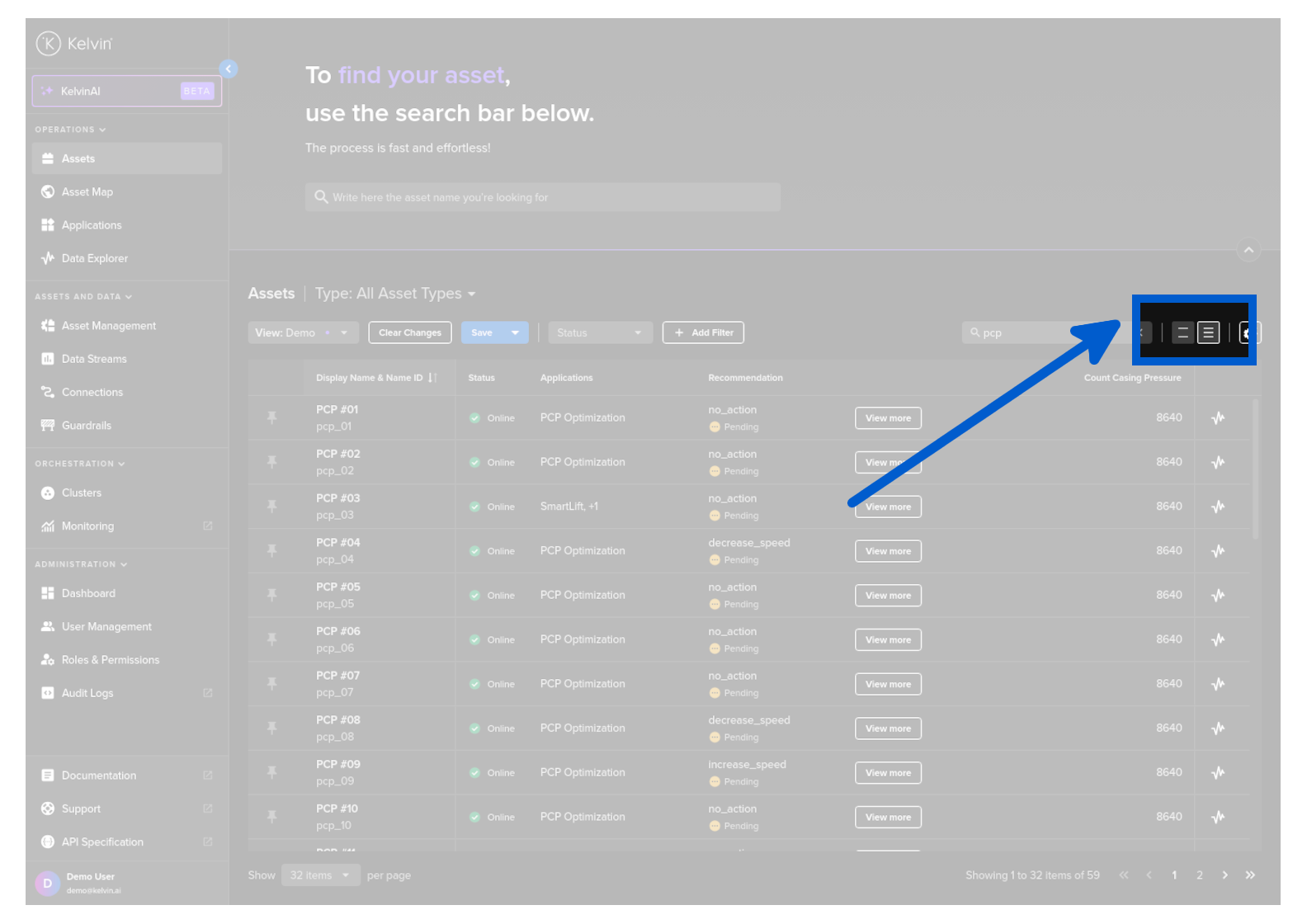Switch to the compact row density view

click(1208, 333)
